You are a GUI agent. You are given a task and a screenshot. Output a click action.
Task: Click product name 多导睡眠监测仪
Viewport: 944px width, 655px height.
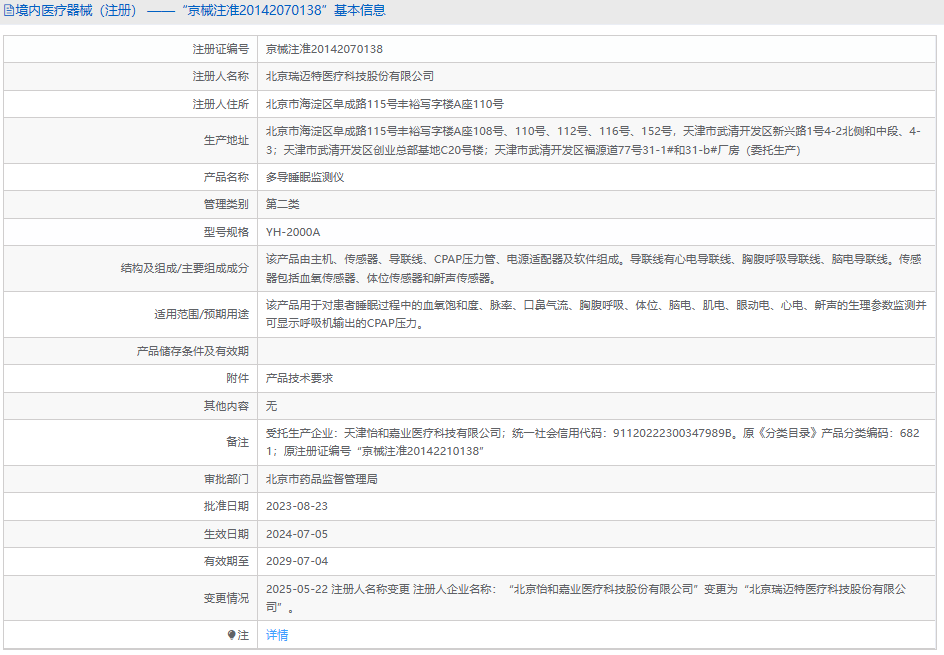coord(305,177)
